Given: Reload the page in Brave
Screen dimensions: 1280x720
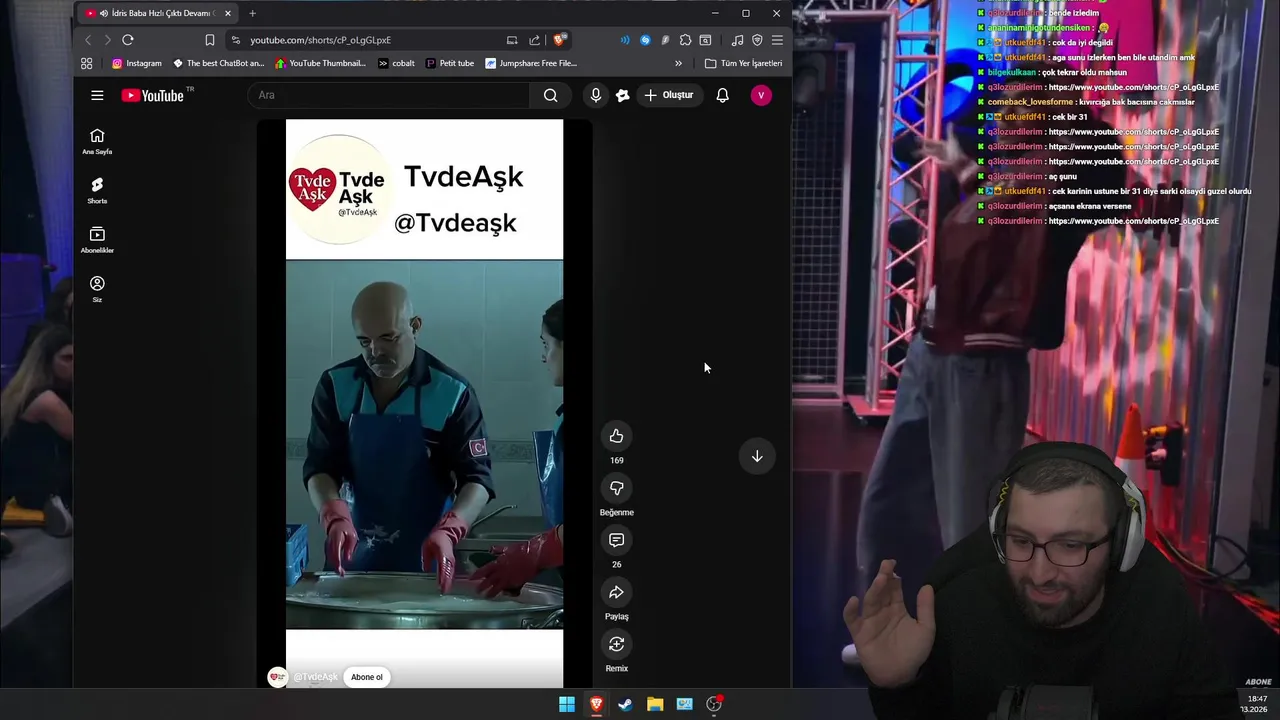Looking at the screenshot, I should [x=128, y=40].
